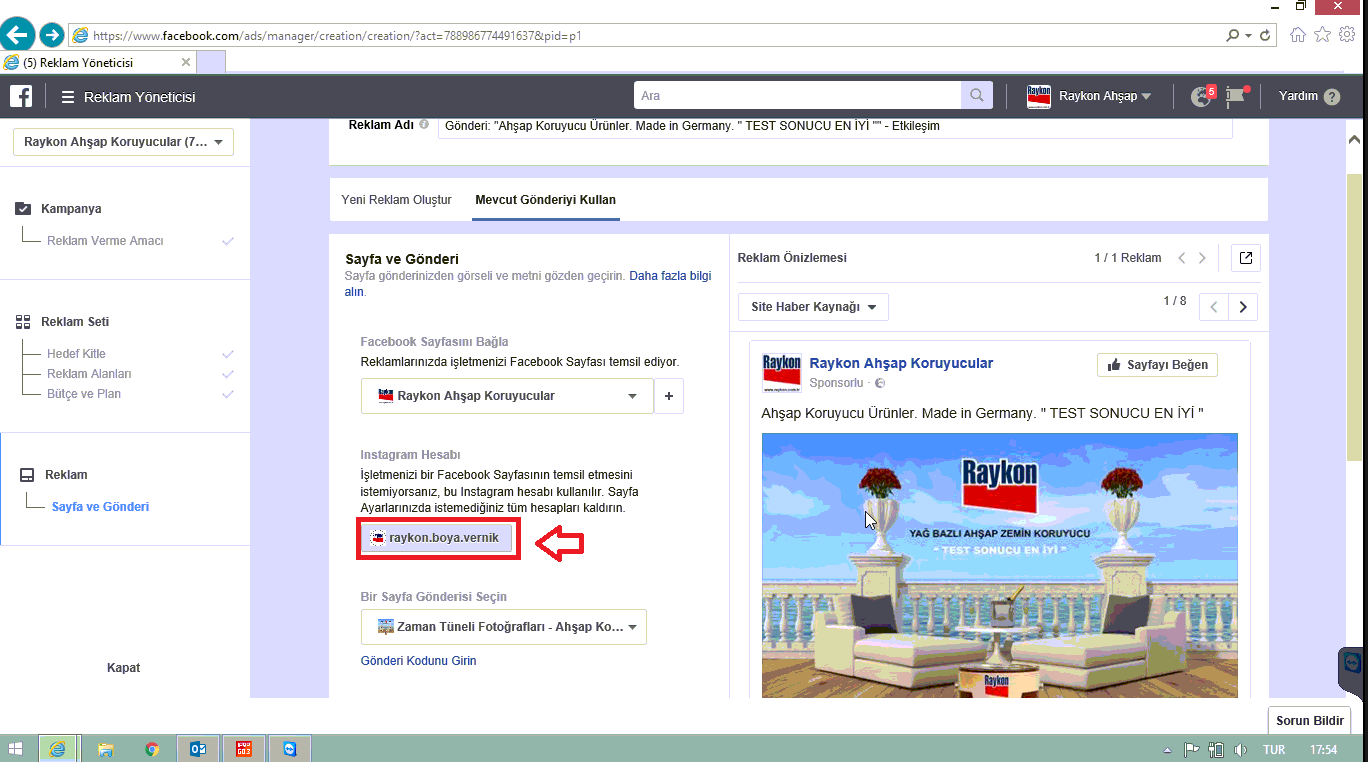Click the Yardım question mark icon
Image resolution: width=1368 pixels, height=762 pixels.
point(1331,97)
